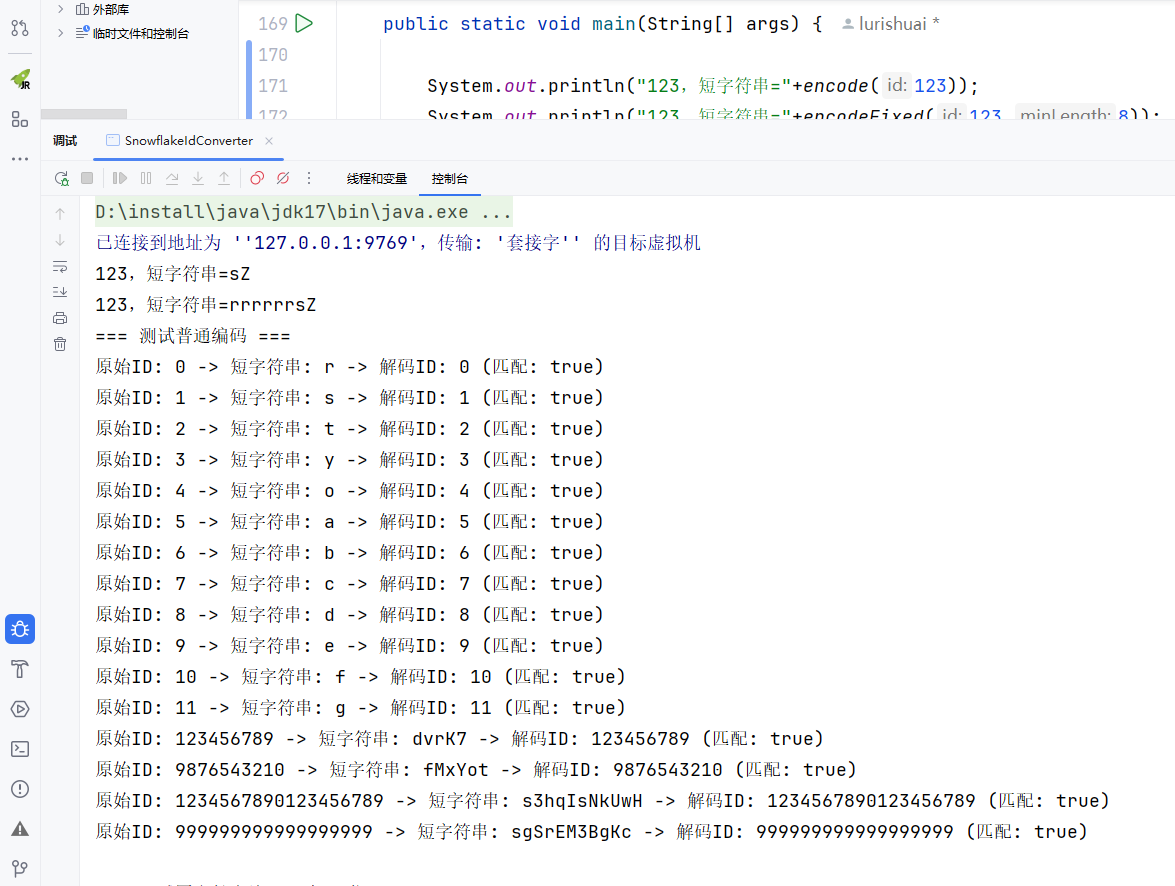Print the console output
1175x886 pixels.
tap(60, 318)
